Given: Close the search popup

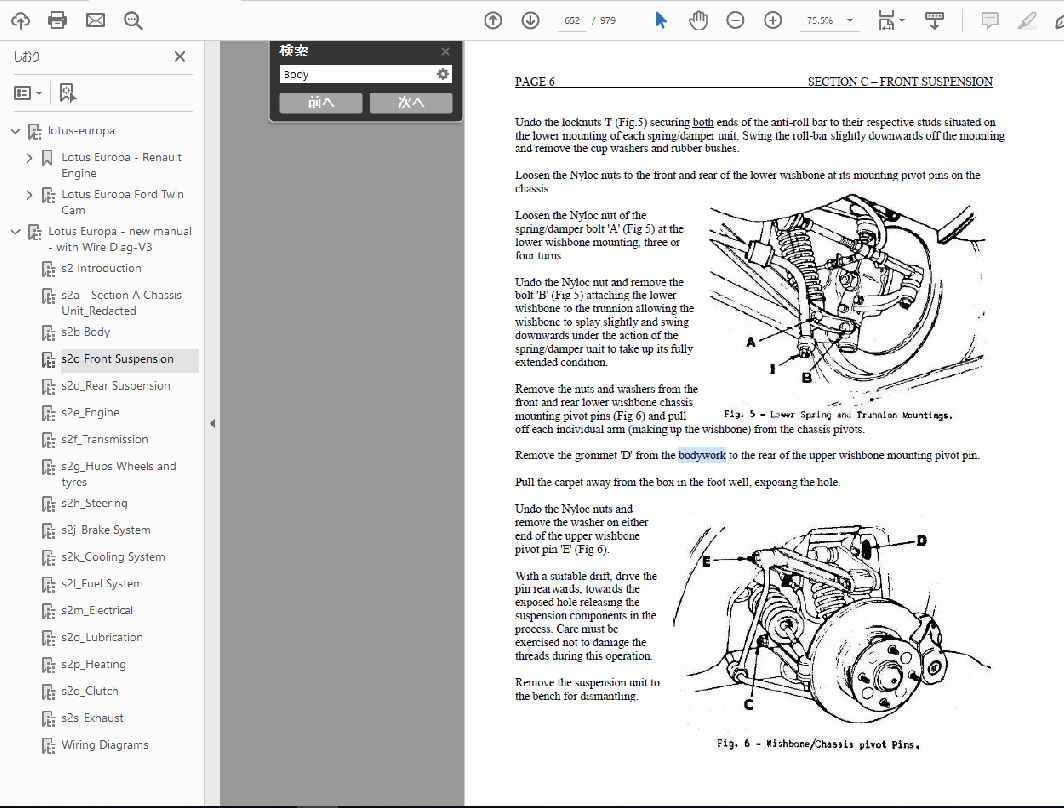Looking at the screenshot, I should pos(445,52).
